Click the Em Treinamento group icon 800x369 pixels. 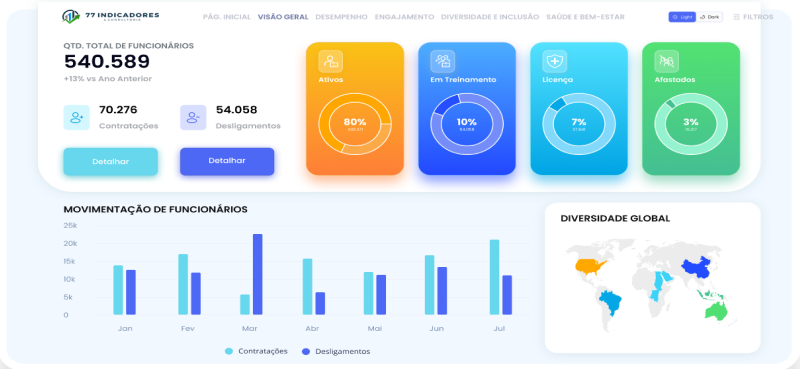442,62
